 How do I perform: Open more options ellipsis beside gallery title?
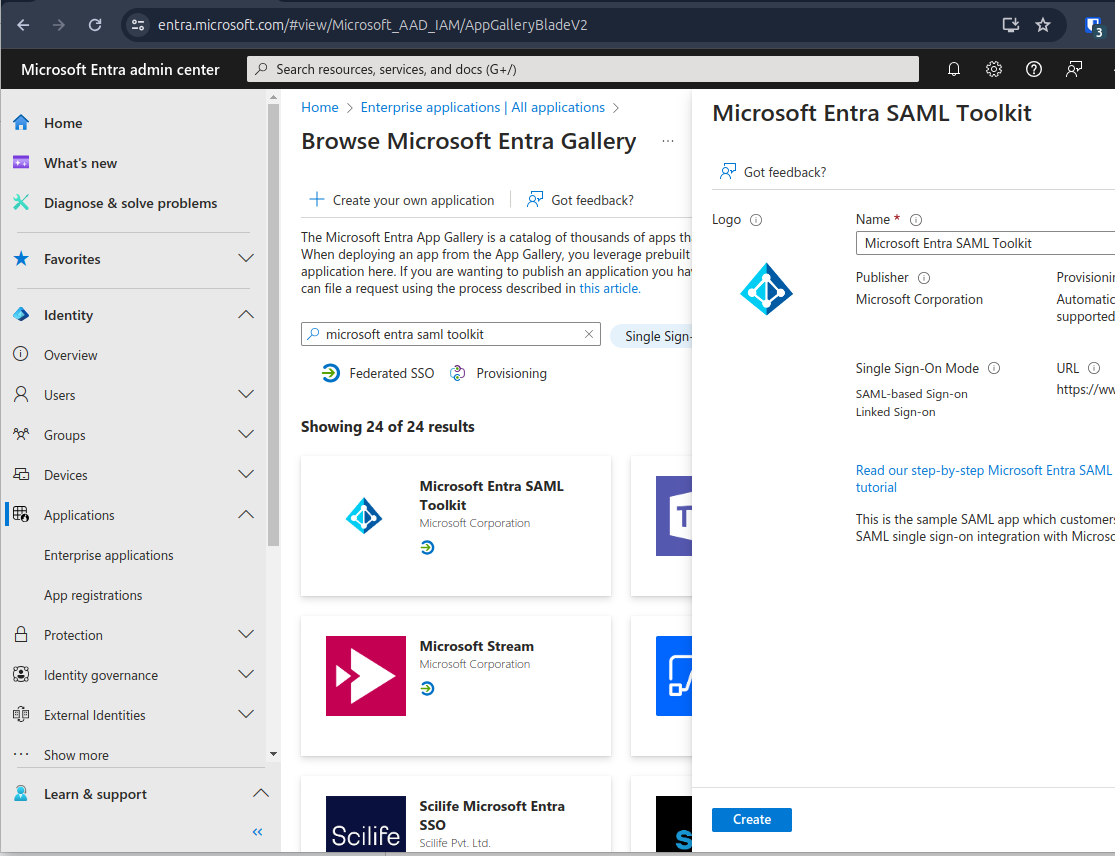point(668,141)
